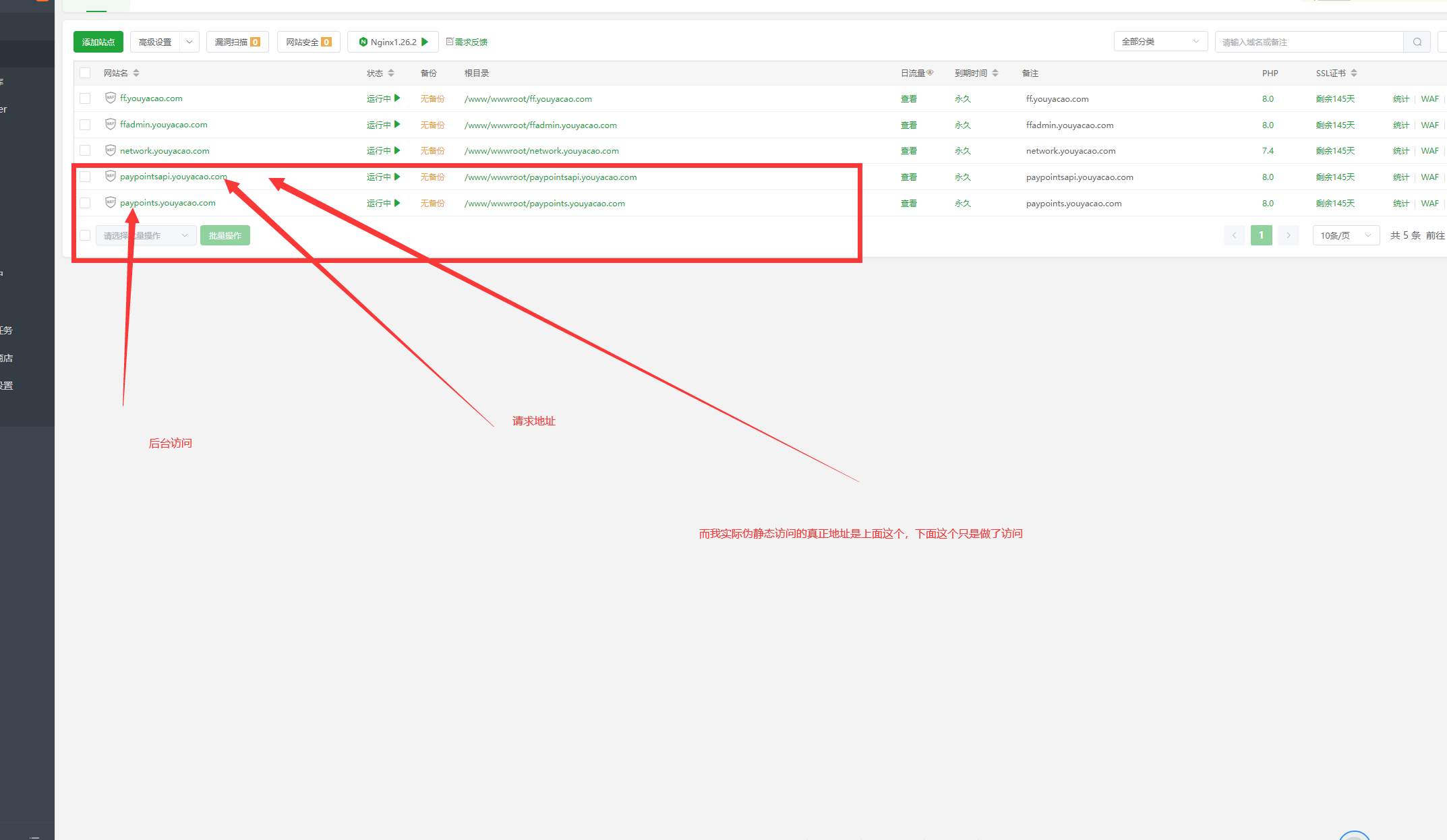Click 查看 traffic link for paypoints.youyacao.com

point(909,203)
